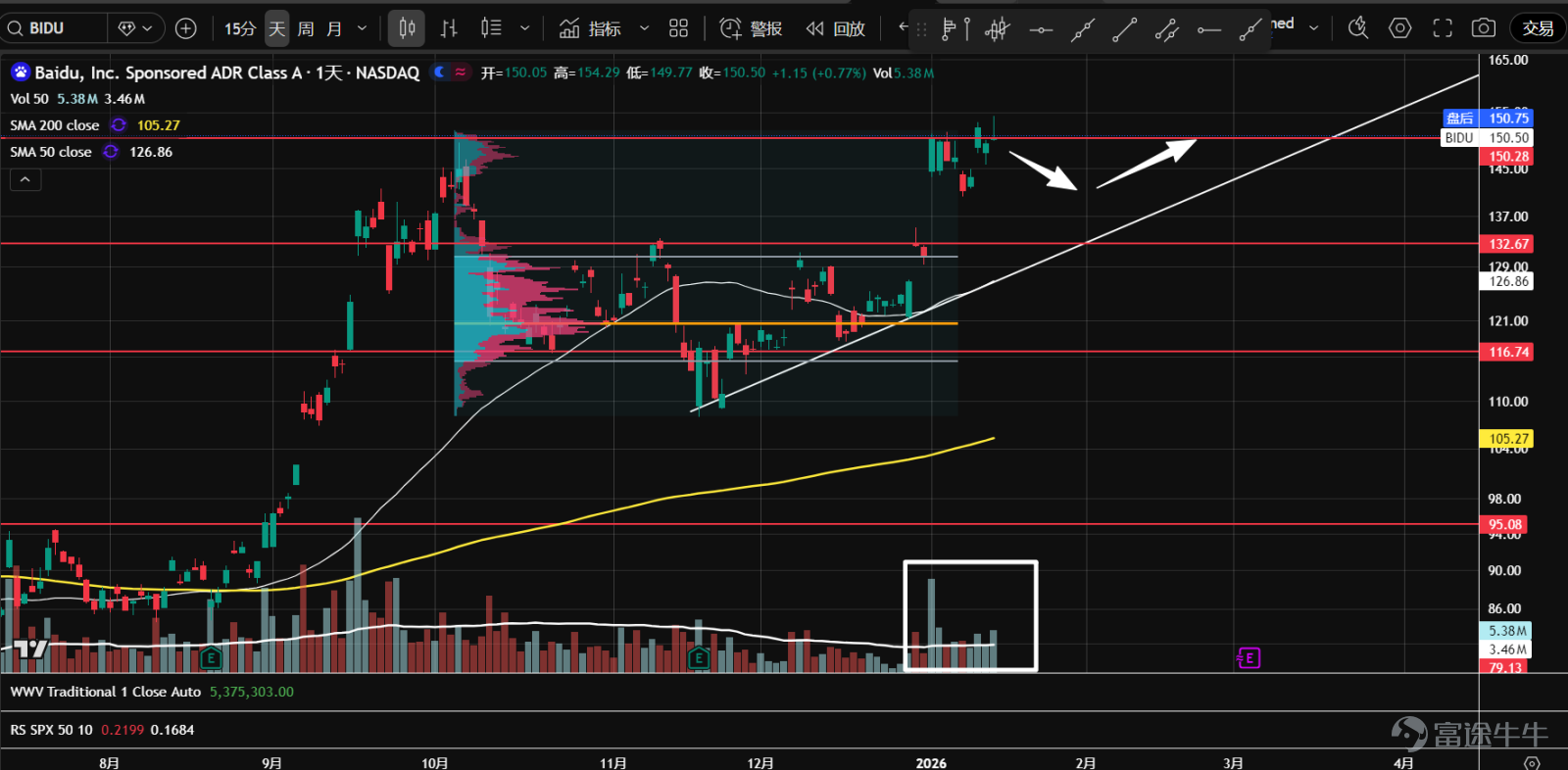The image size is (1568, 770).
Task: Expand the chart type dropdown
Action: (525, 28)
